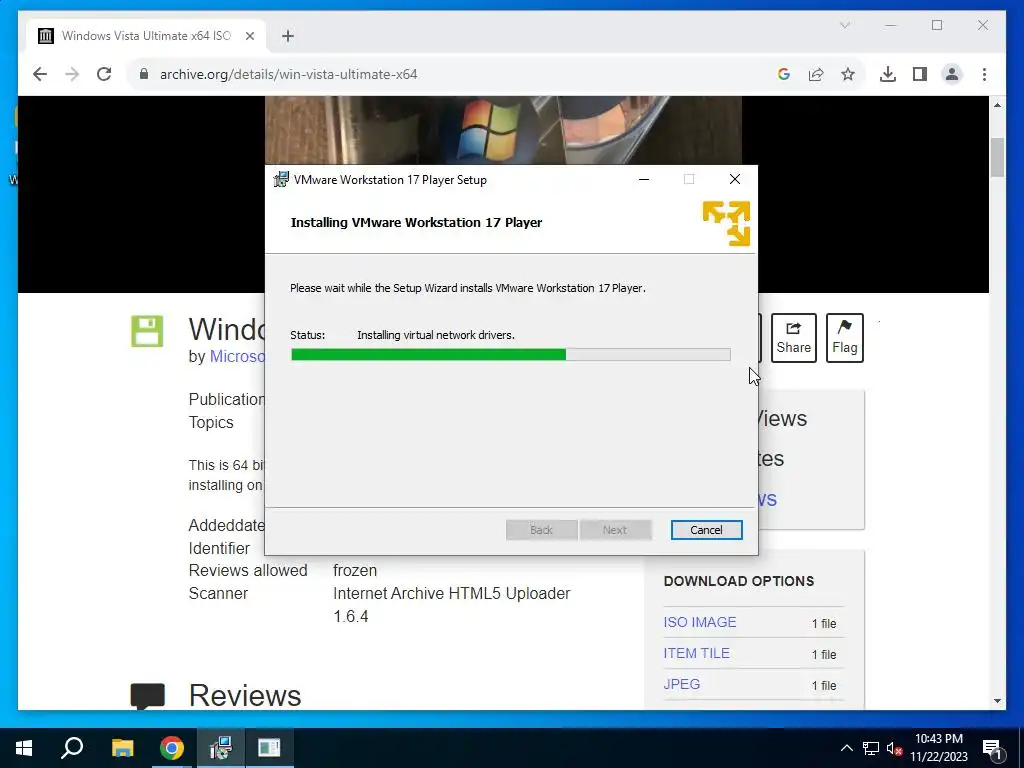Bookmark this tab with the star icon
The width and height of the screenshot is (1024, 768).
[848, 74]
